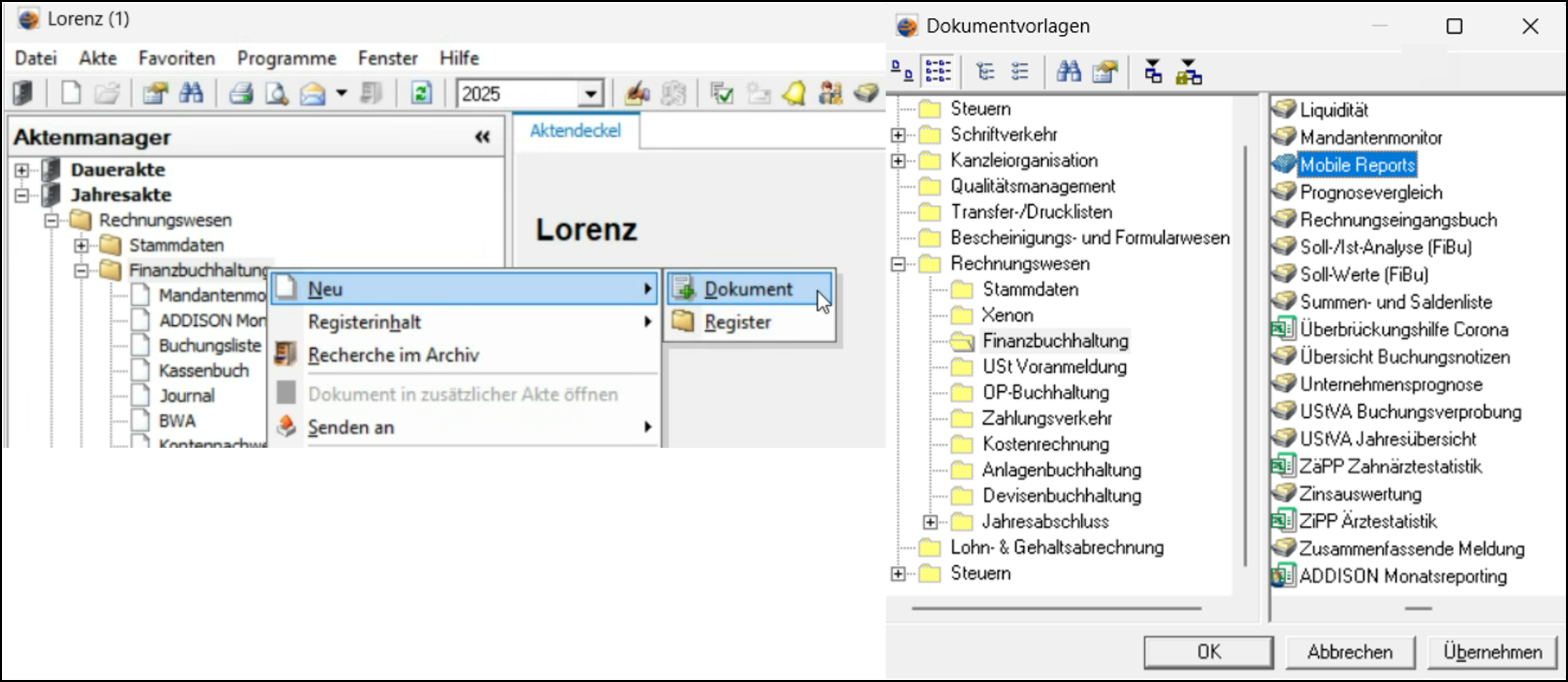Expand the Jahresabschluss folder in Dokumentvorlagen
This screenshot has width=1568, height=682.
click(x=930, y=522)
